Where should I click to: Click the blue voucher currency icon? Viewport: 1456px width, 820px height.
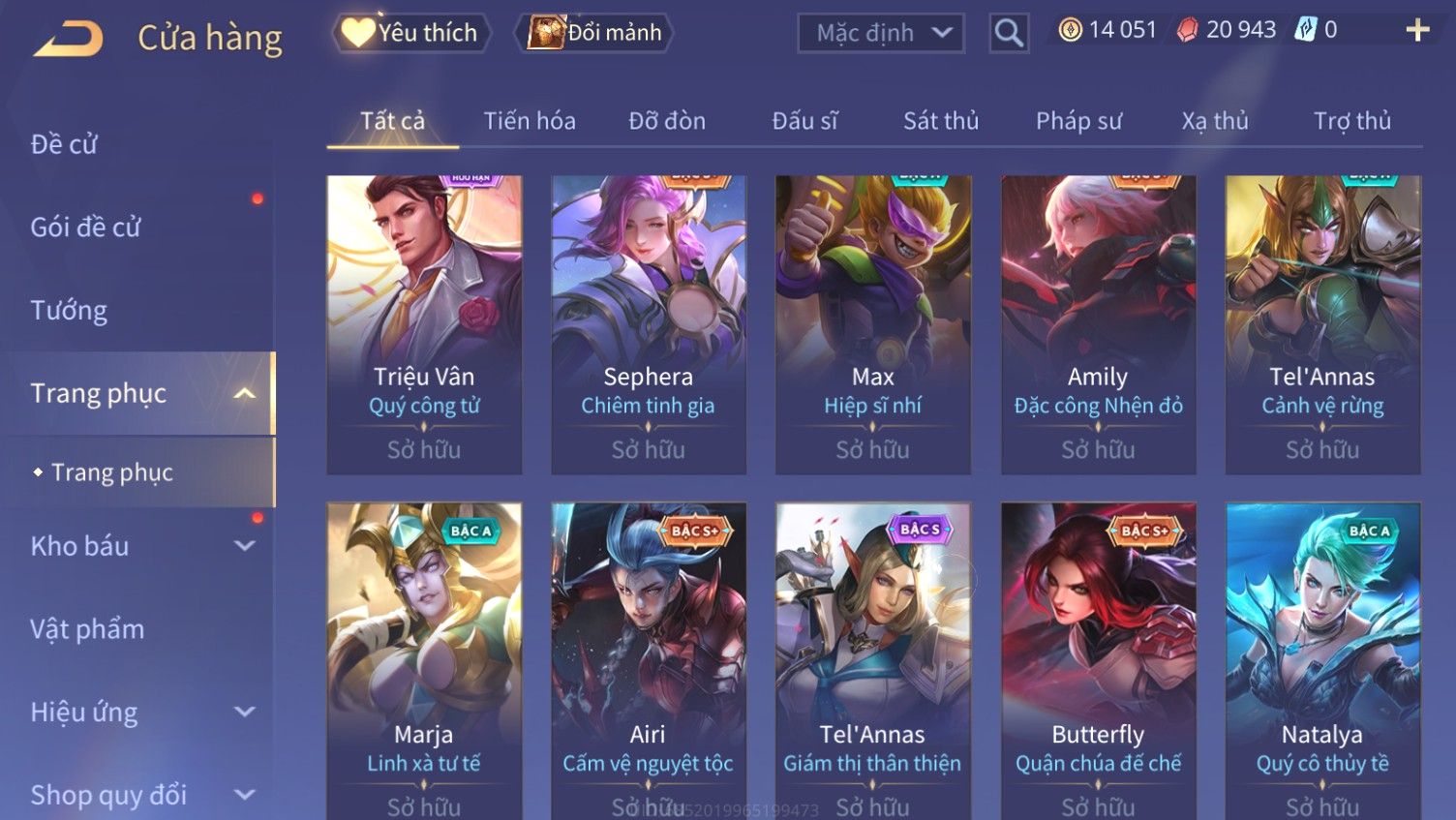(1306, 31)
